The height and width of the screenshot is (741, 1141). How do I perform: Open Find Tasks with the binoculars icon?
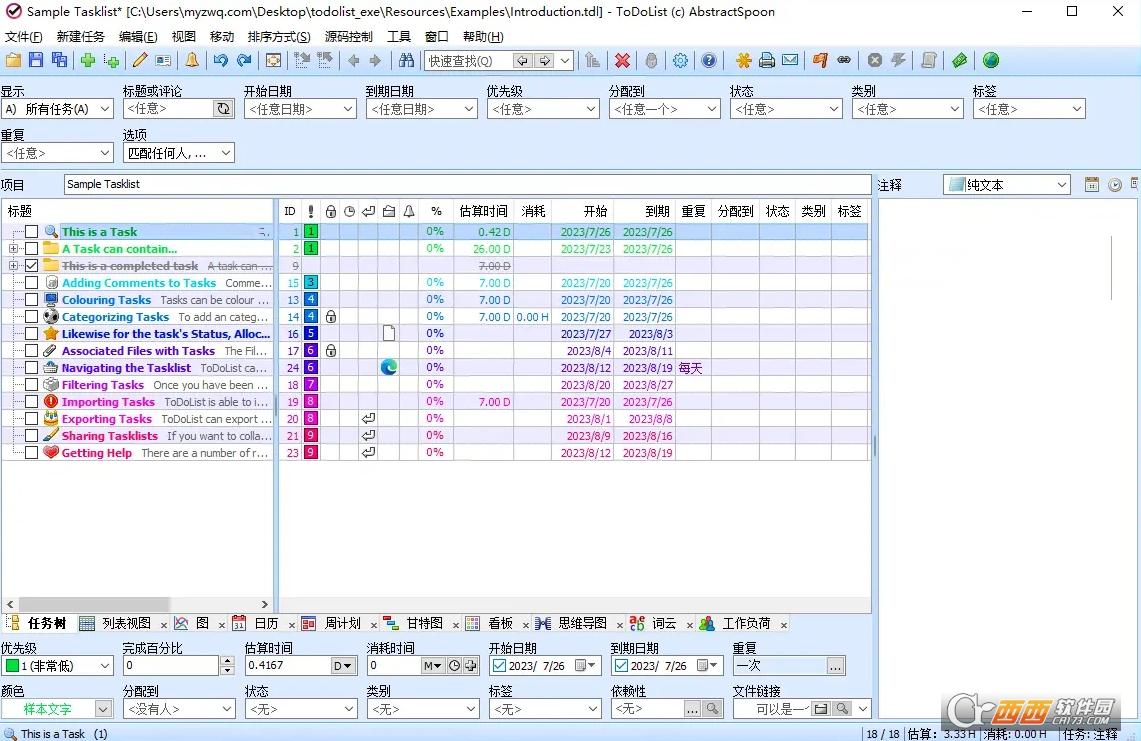[x=406, y=60]
